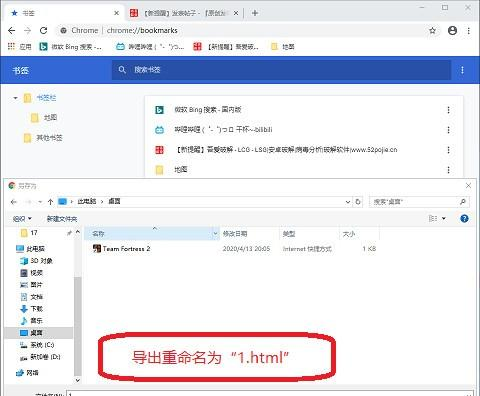Select 此电脑 in navigation pane
The height and width of the screenshot is (396, 480).
coord(31,249)
